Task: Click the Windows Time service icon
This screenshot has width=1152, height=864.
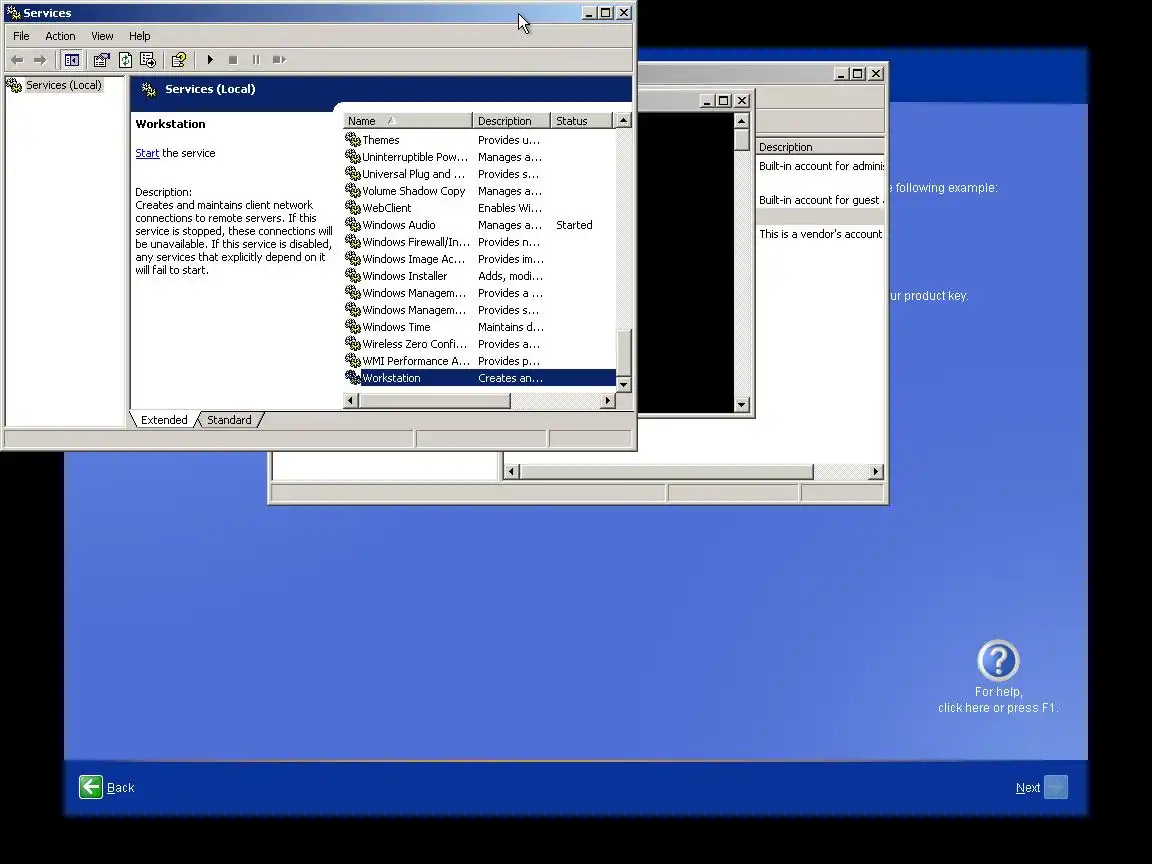Action: [x=353, y=327]
